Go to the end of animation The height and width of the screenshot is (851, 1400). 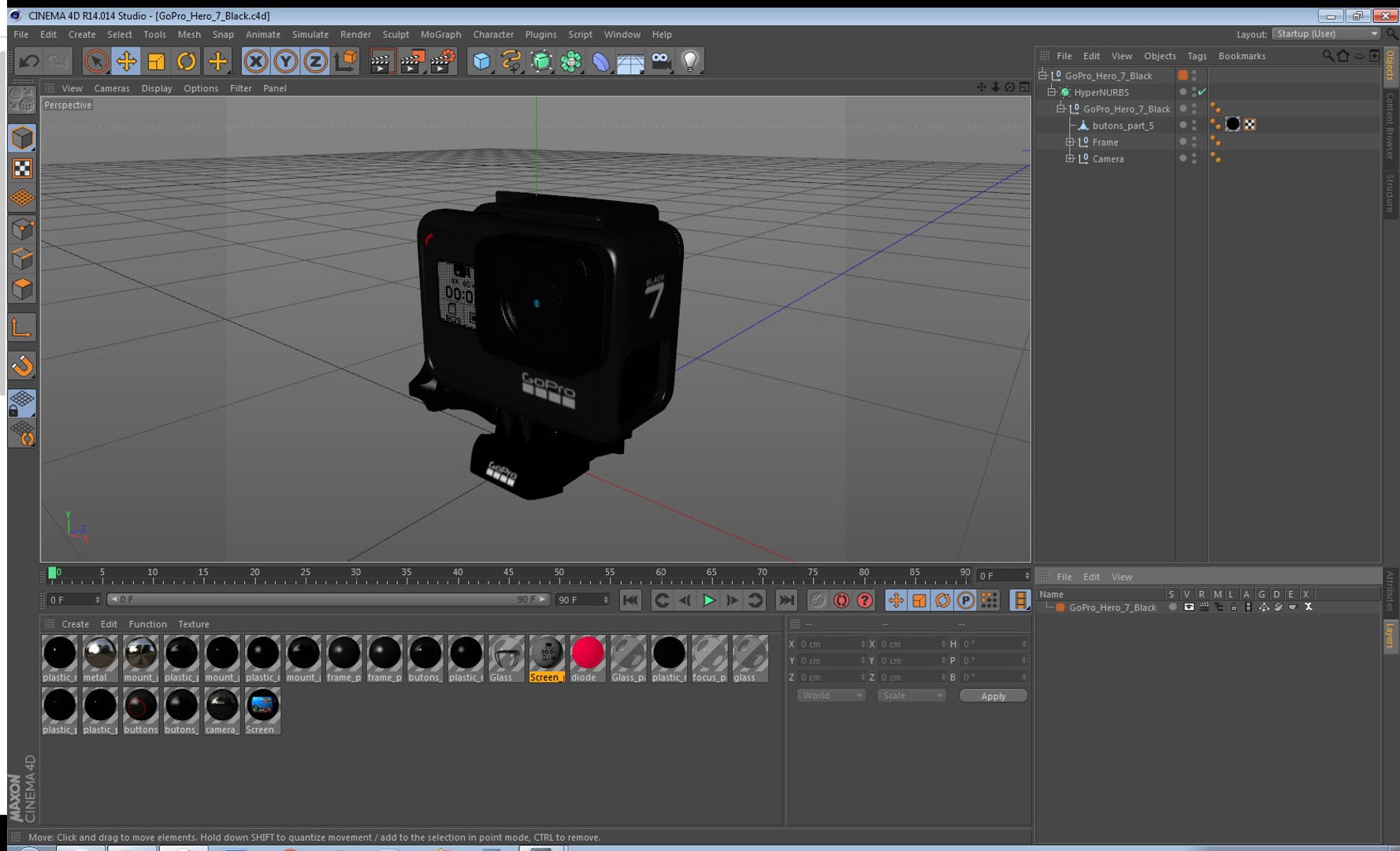786,600
